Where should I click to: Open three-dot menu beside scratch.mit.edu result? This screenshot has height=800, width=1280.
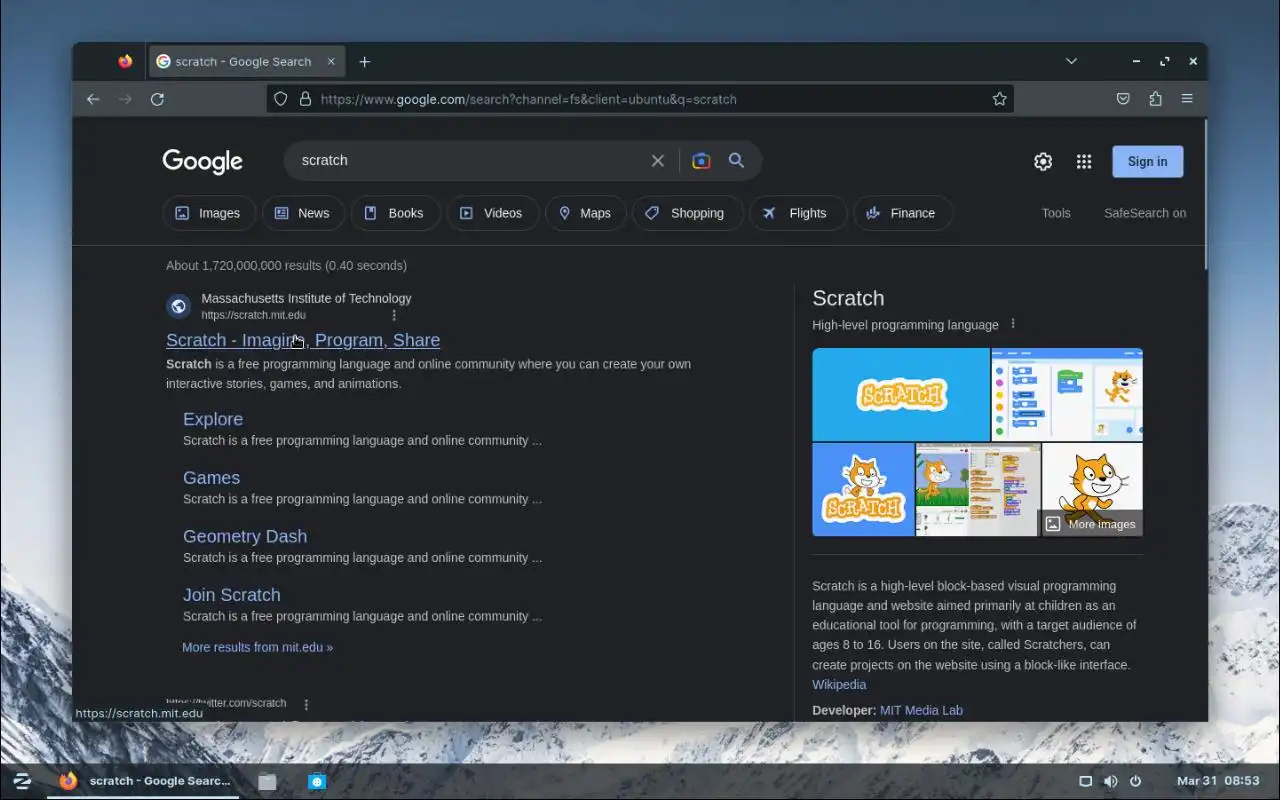pyautogui.click(x=394, y=315)
